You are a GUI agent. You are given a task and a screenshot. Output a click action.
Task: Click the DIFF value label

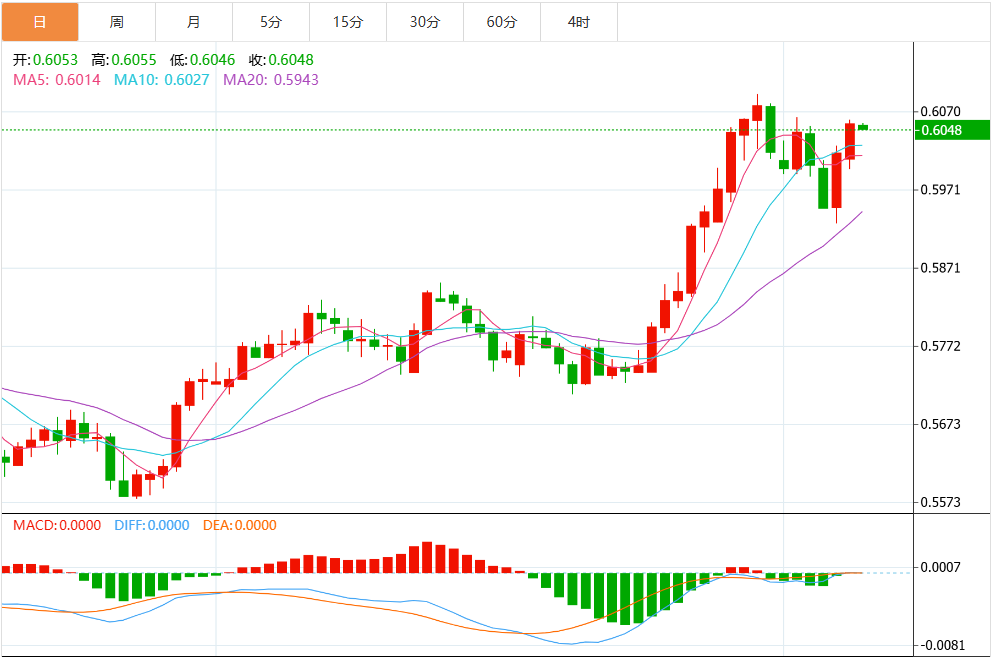click(x=152, y=526)
